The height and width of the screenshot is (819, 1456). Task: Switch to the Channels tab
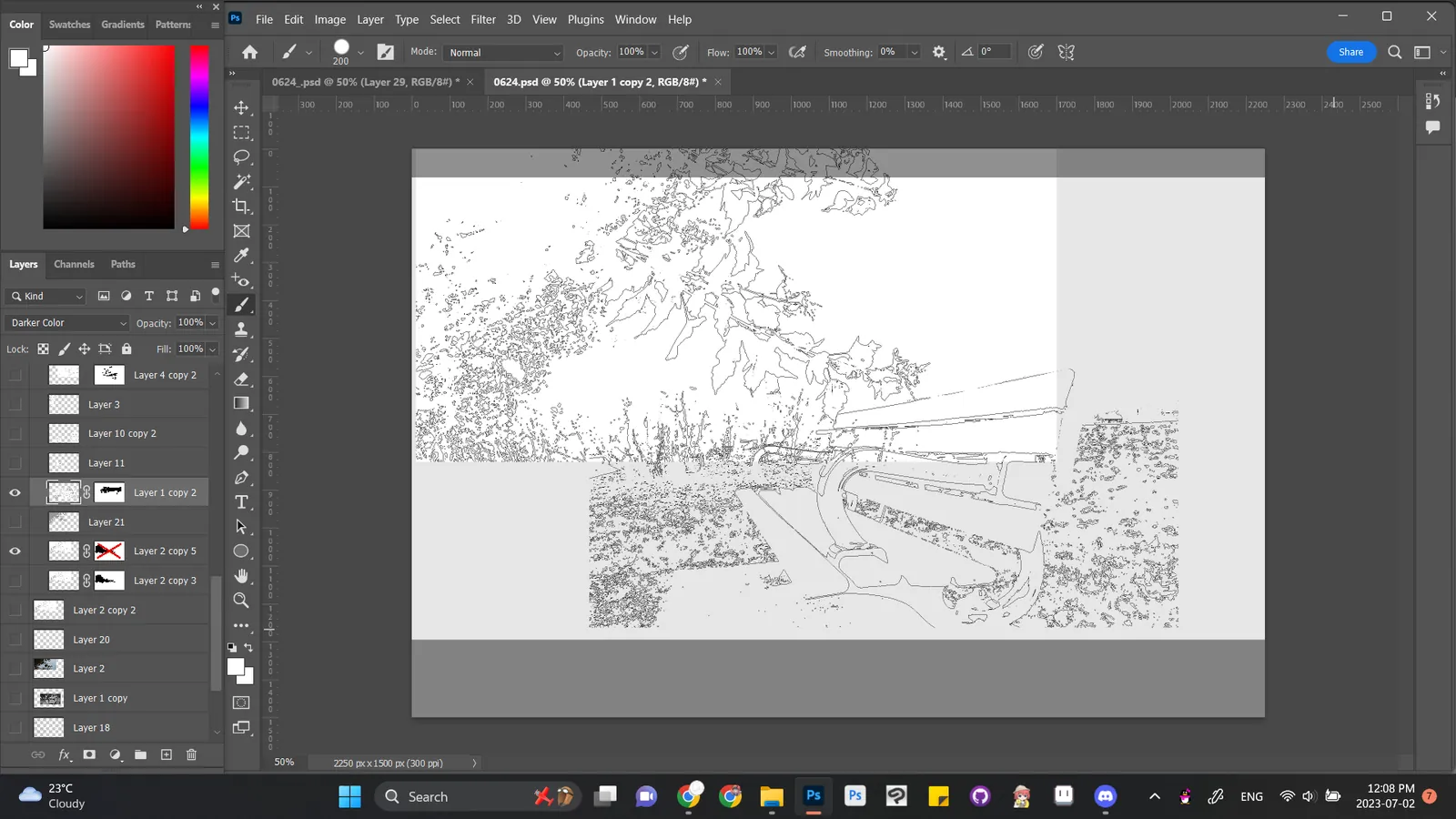(74, 264)
